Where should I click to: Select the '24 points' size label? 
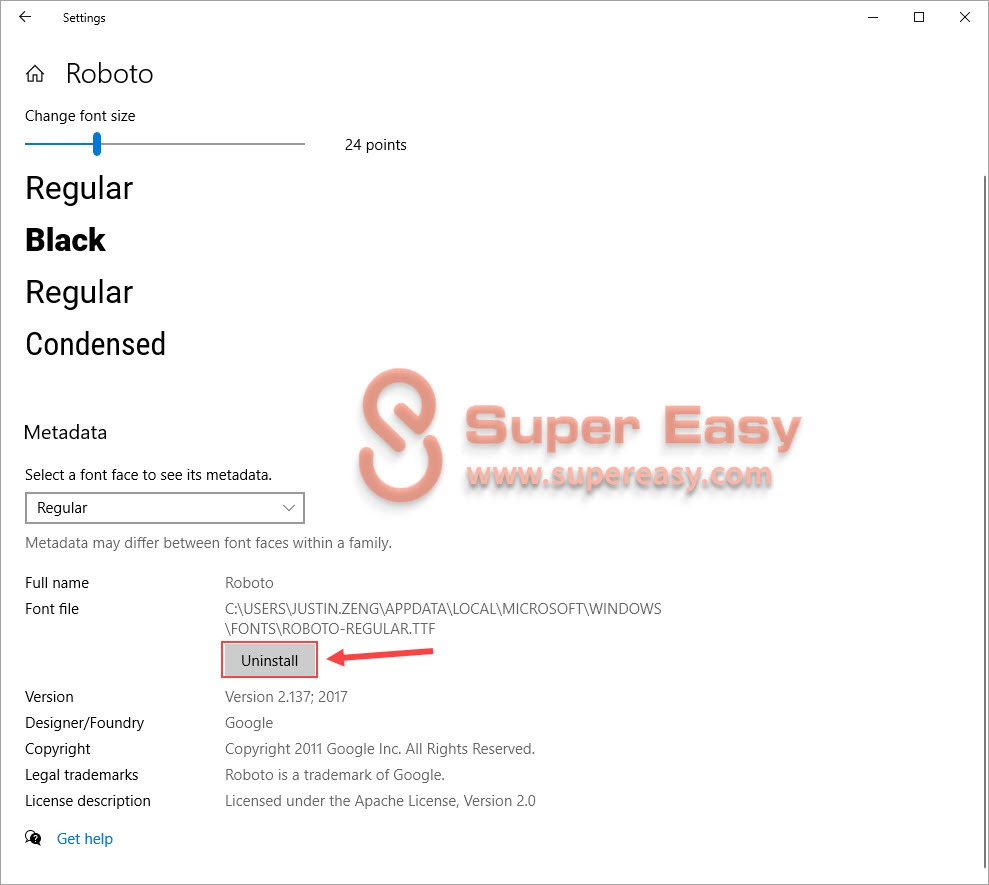[375, 144]
